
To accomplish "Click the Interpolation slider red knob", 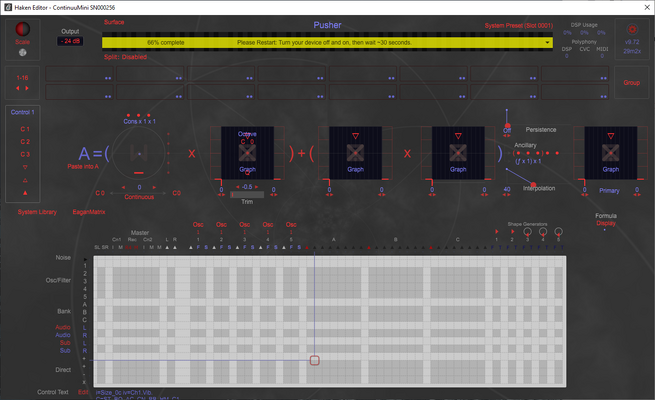I will click(533, 184).
